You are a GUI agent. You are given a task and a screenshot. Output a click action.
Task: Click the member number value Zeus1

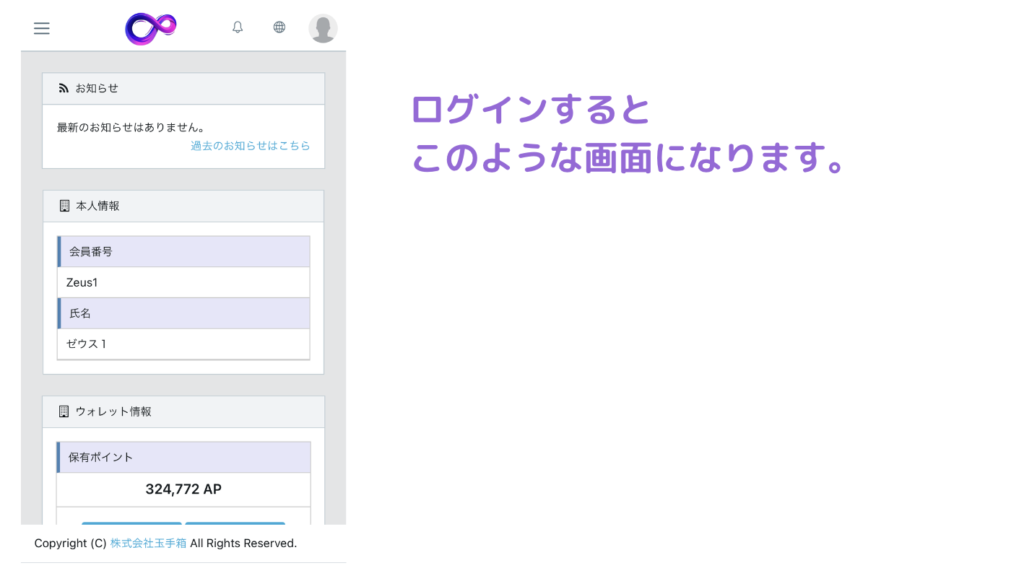pyautogui.click(x=82, y=282)
